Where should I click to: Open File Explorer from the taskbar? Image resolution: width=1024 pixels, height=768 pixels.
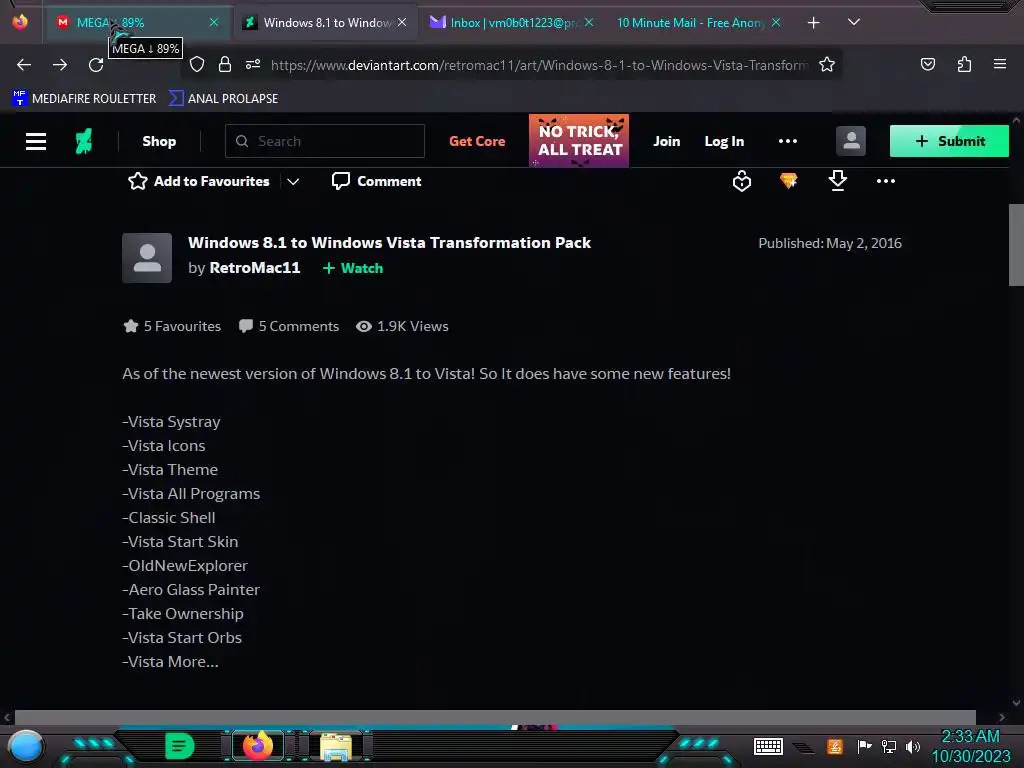point(336,747)
